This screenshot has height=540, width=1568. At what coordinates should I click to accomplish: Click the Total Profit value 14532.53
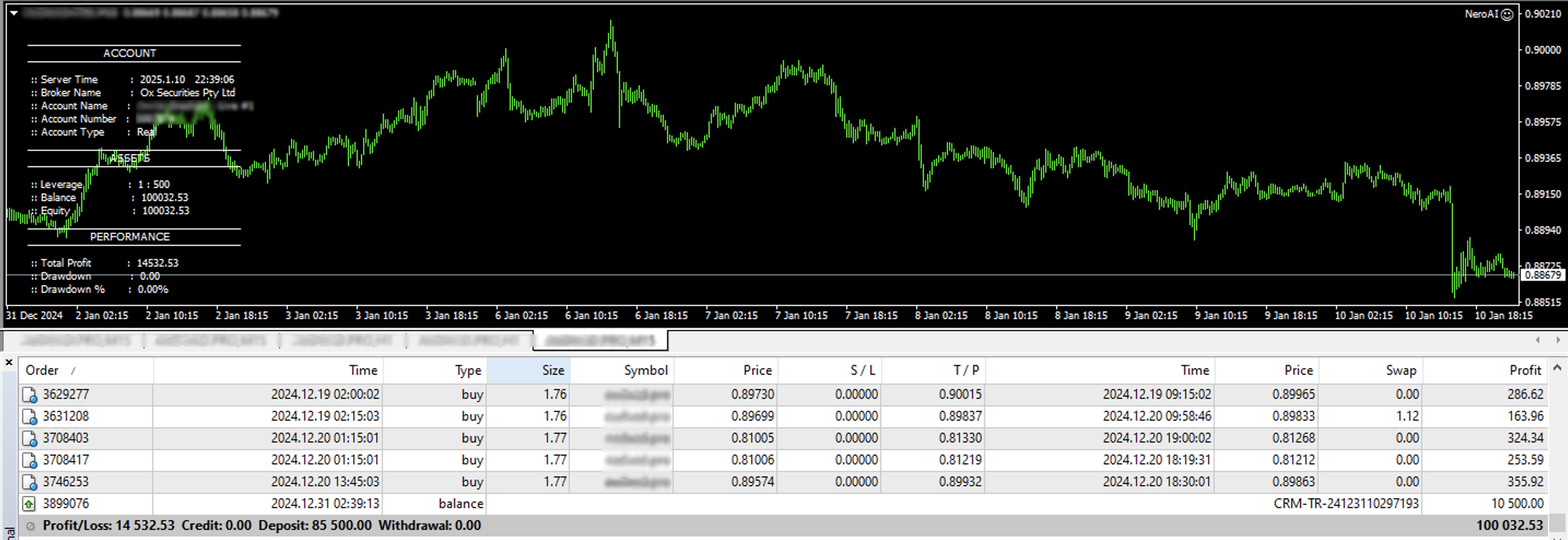[x=157, y=263]
